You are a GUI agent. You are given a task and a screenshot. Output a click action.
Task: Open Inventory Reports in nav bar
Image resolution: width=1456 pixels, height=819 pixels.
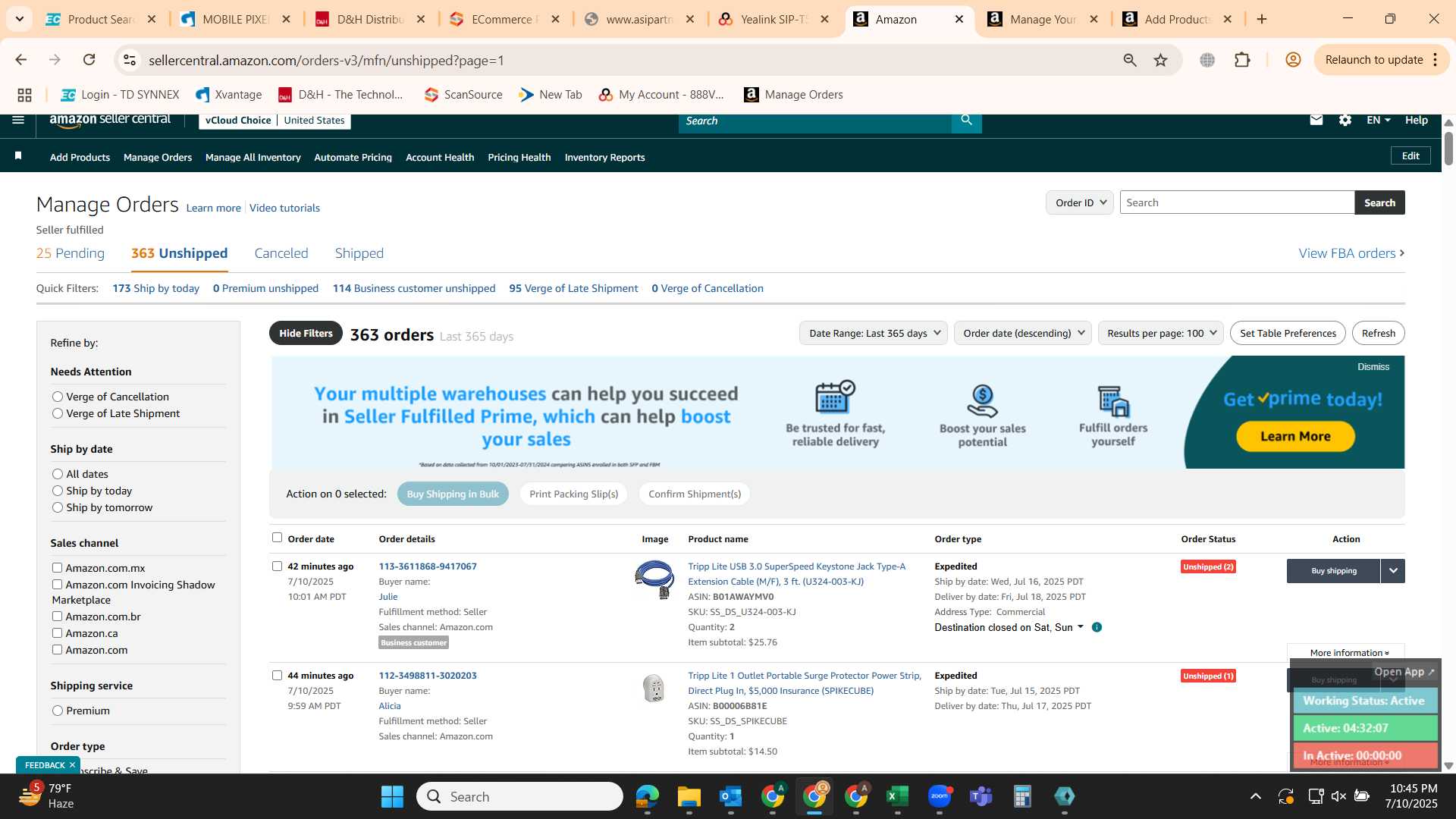[604, 157]
